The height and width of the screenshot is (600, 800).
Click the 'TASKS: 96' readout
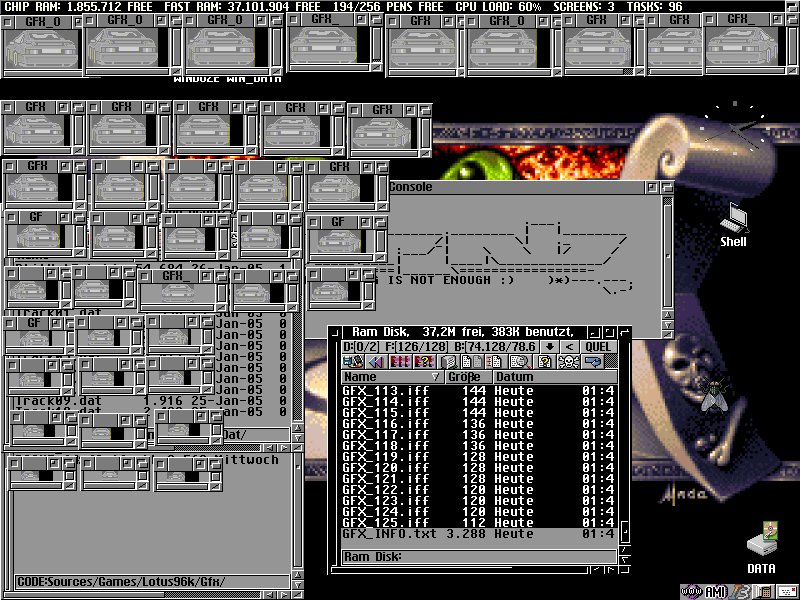click(655, 7)
